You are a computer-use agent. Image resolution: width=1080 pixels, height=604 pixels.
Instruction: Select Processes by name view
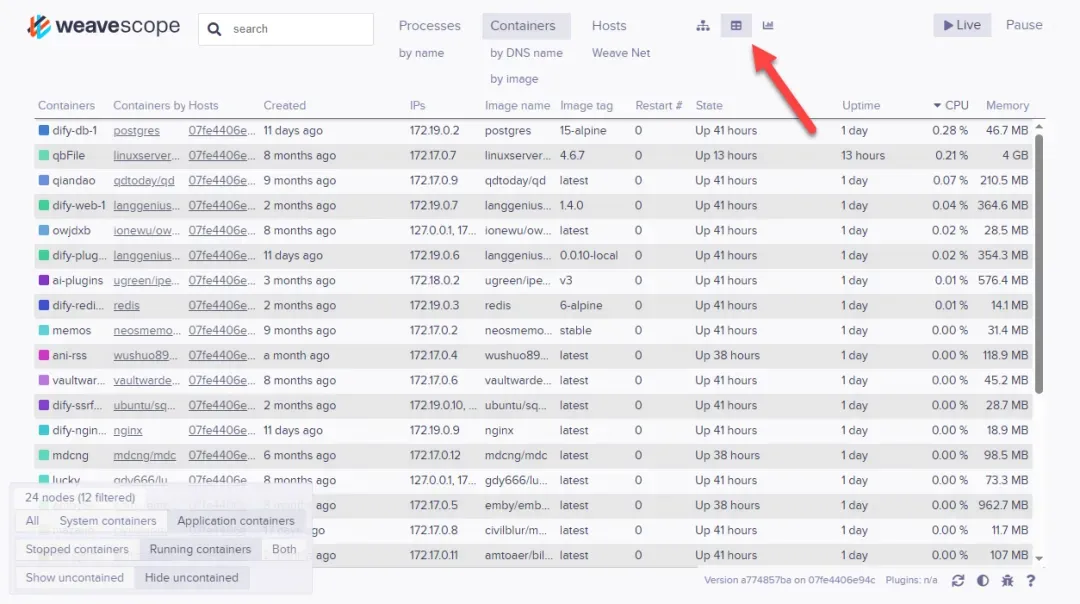[x=422, y=53]
